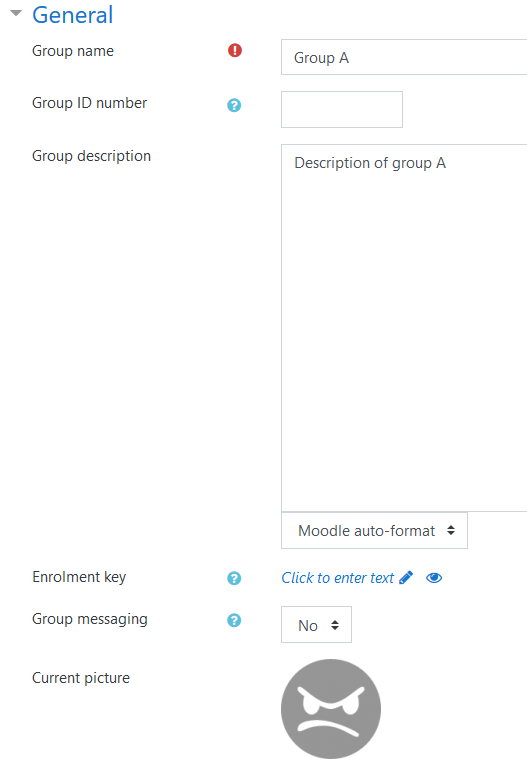Click the General section heading
This screenshot has width=527, height=776.
[x=73, y=15]
